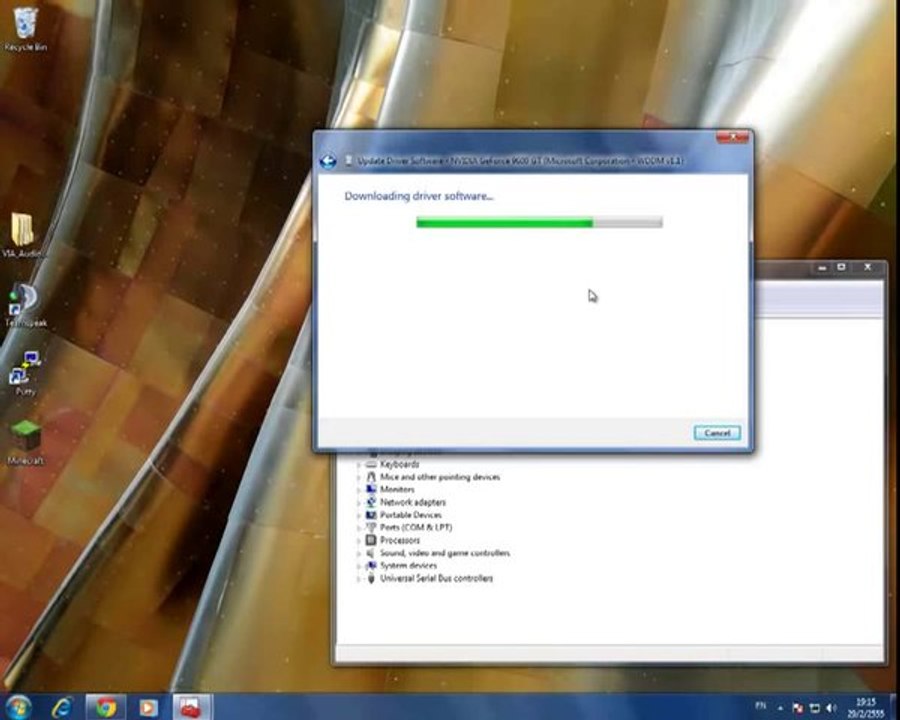Click the green download progress bar
900x720 pixels.
coord(539,222)
